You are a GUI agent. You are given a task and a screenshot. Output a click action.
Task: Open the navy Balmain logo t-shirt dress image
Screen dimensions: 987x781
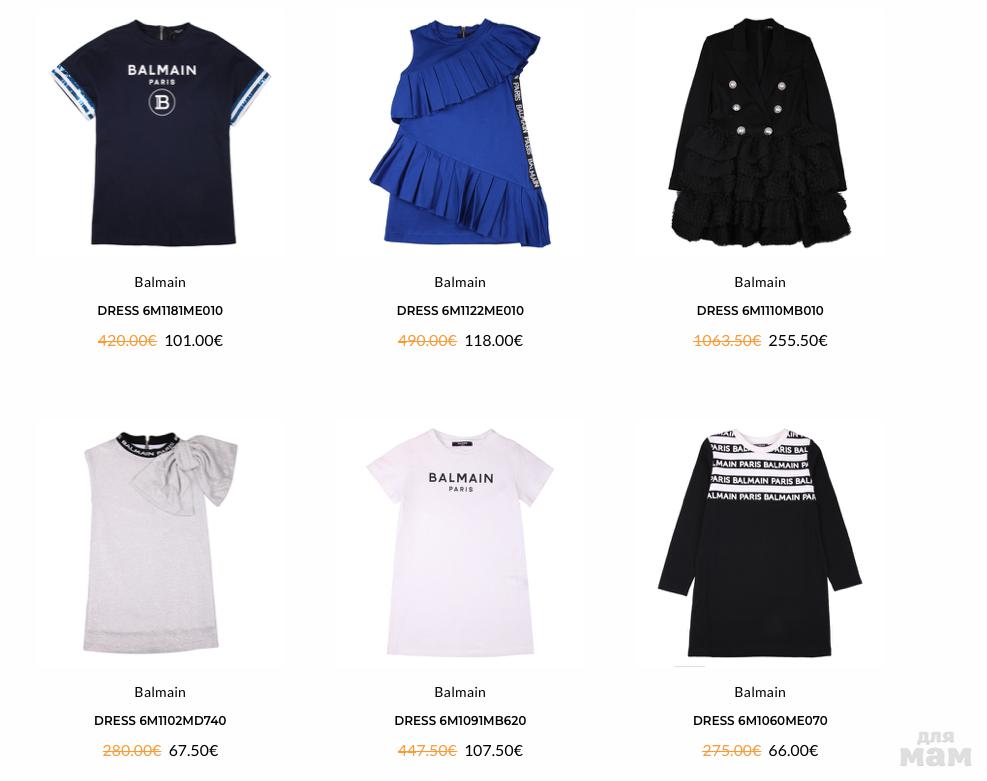pos(161,133)
